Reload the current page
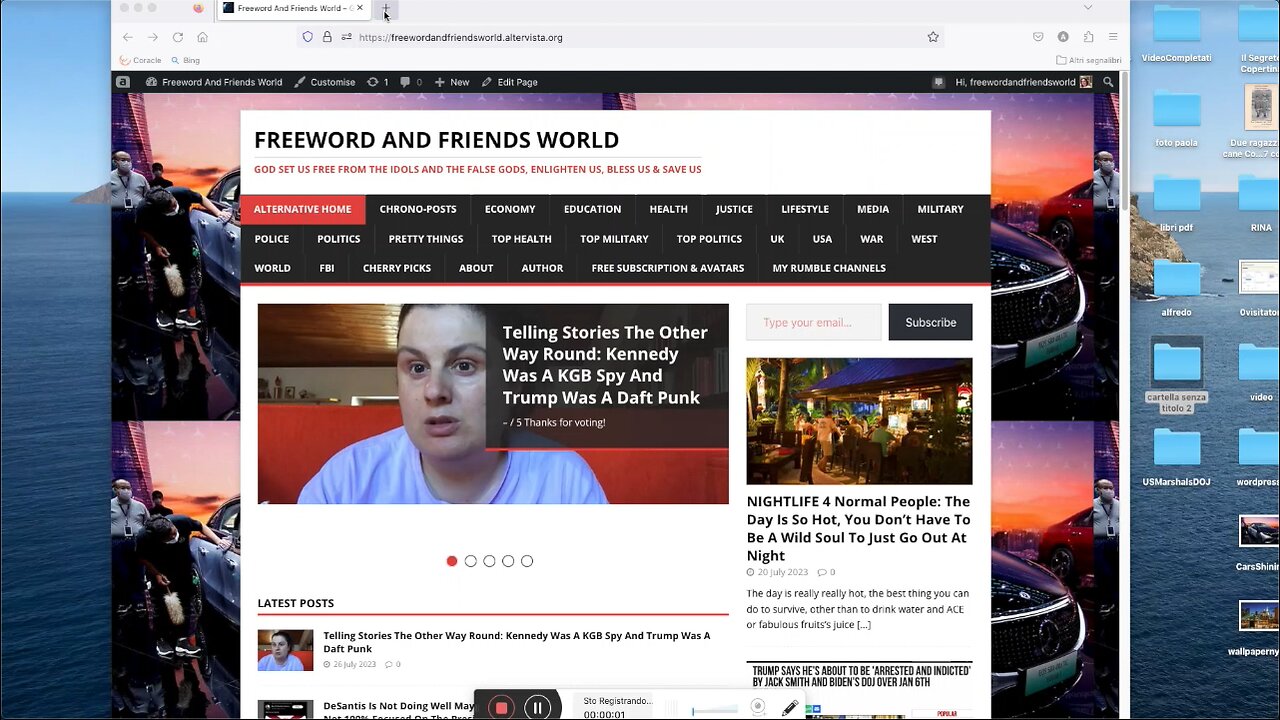The height and width of the screenshot is (720, 1280). 177,37
